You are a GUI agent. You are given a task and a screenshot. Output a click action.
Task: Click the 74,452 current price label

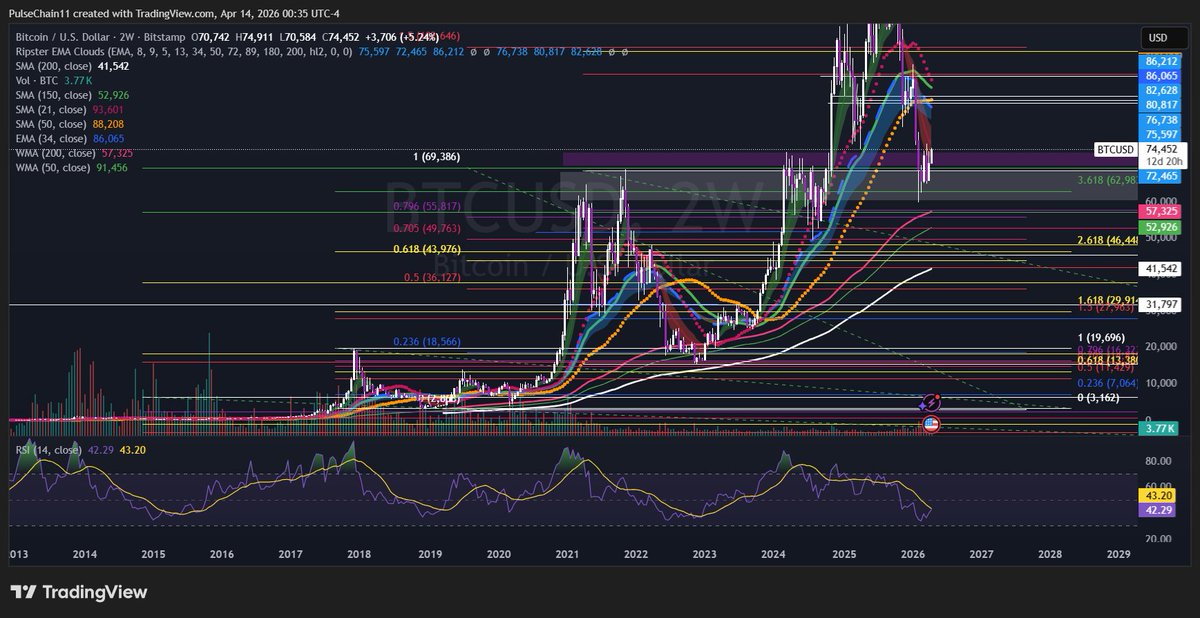point(1160,148)
